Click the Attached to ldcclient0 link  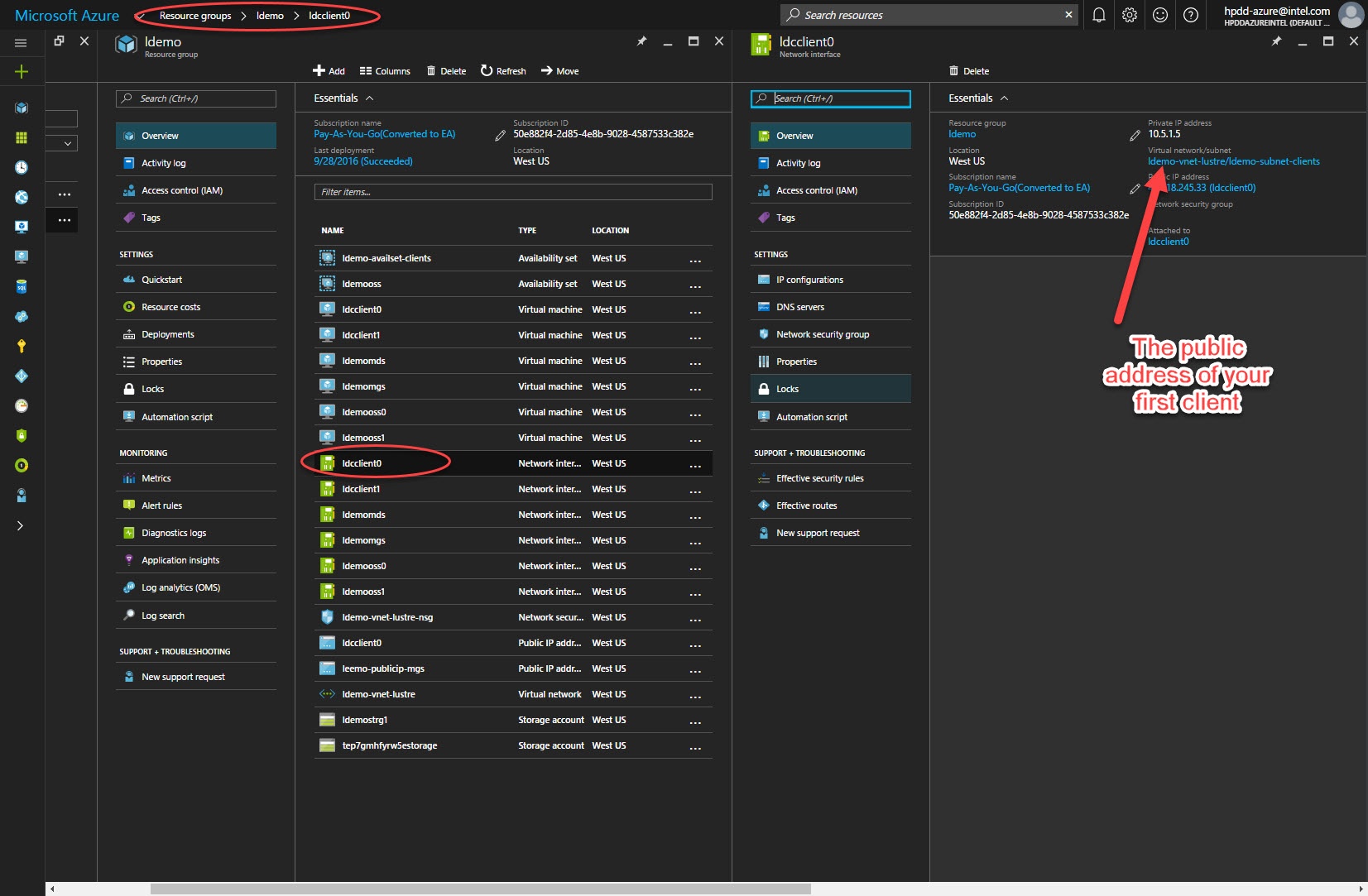point(1168,242)
